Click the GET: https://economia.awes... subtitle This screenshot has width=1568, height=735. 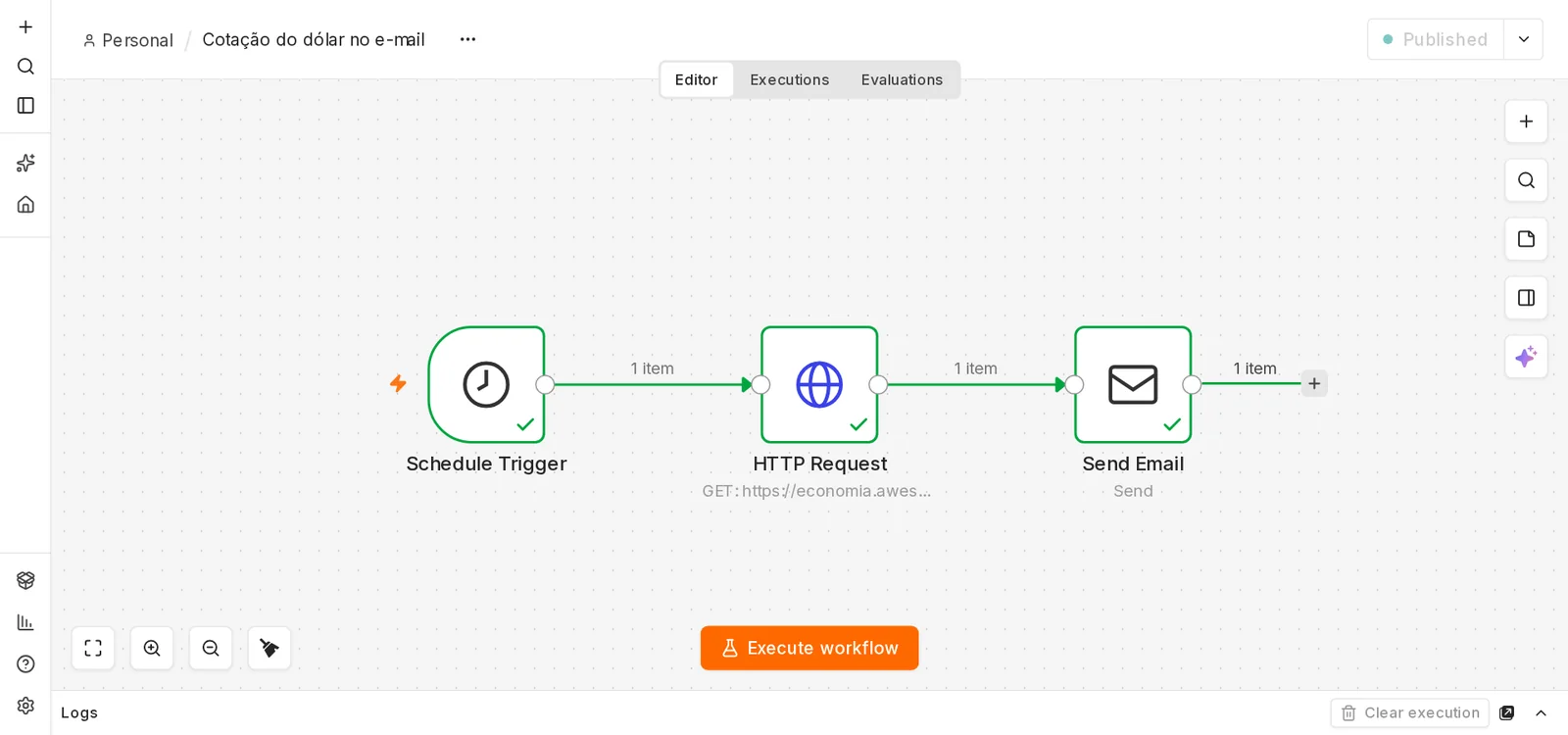click(816, 491)
